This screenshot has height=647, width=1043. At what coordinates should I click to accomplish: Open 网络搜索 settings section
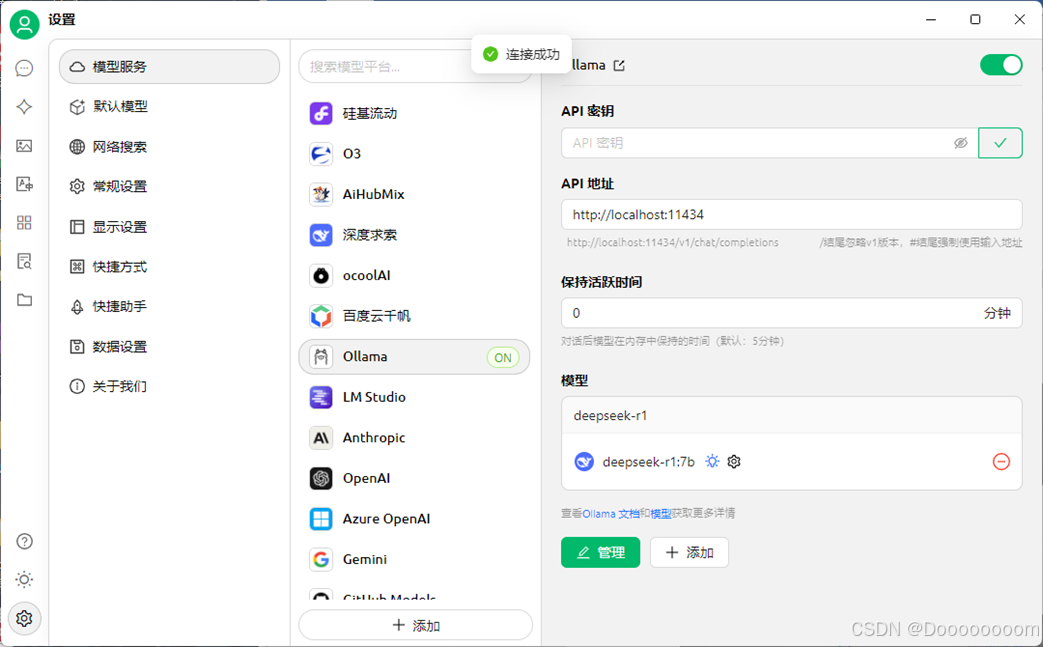pyautogui.click(x=170, y=147)
